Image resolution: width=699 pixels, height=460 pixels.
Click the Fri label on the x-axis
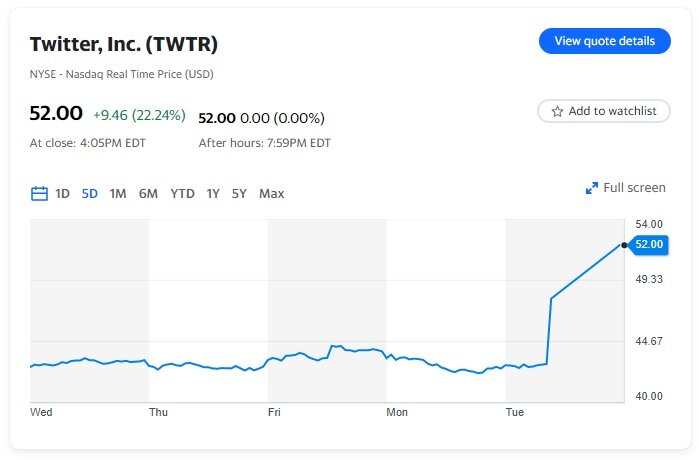(x=275, y=411)
